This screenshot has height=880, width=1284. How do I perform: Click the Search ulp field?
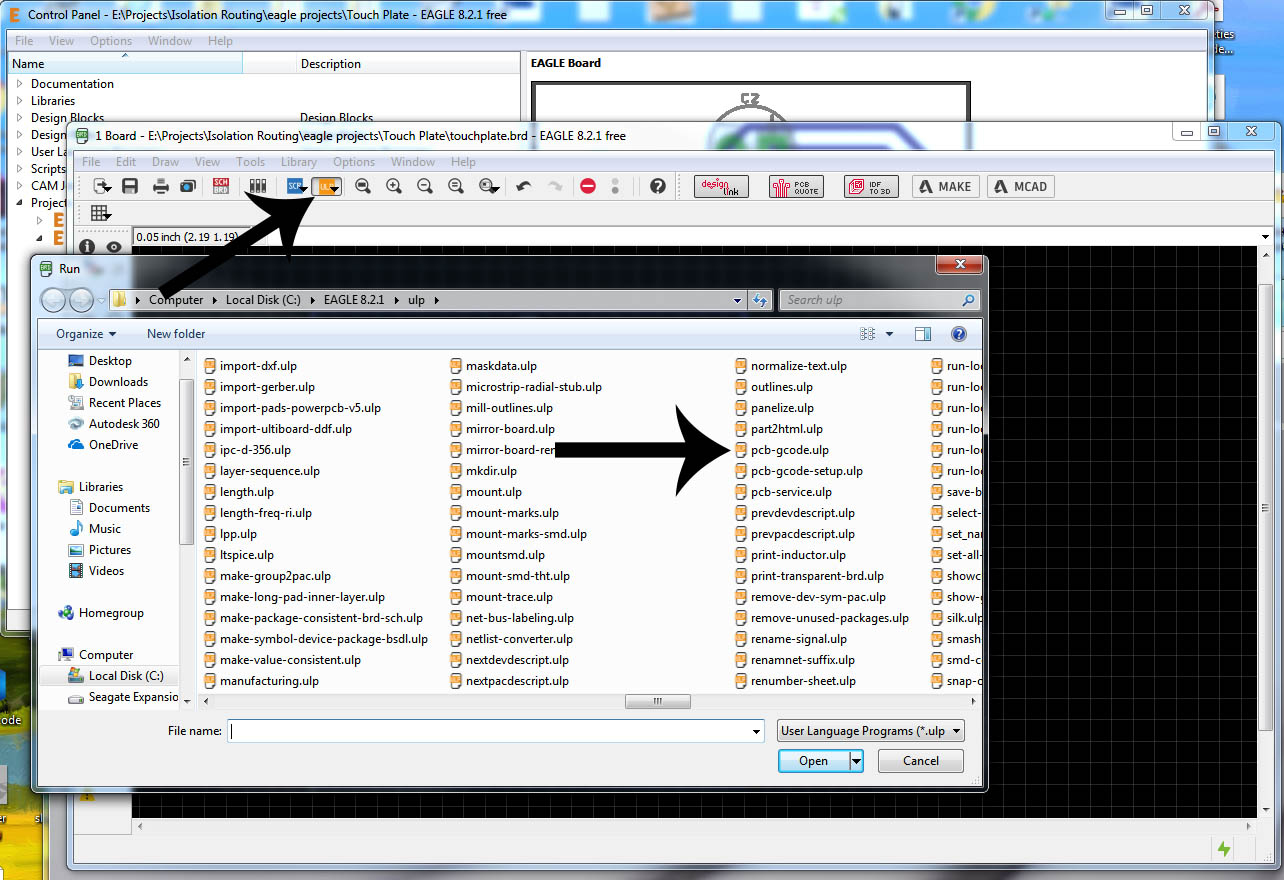point(880,300)
